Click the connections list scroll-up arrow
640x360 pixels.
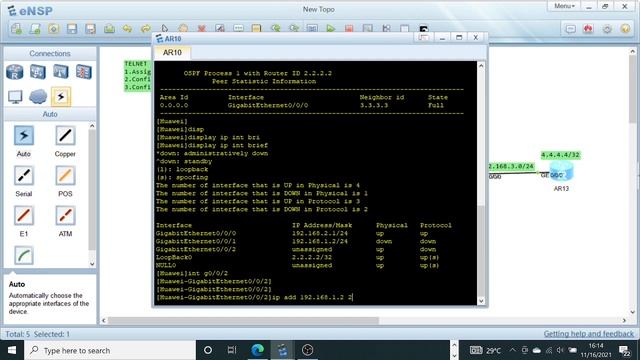tap(92, 126)
